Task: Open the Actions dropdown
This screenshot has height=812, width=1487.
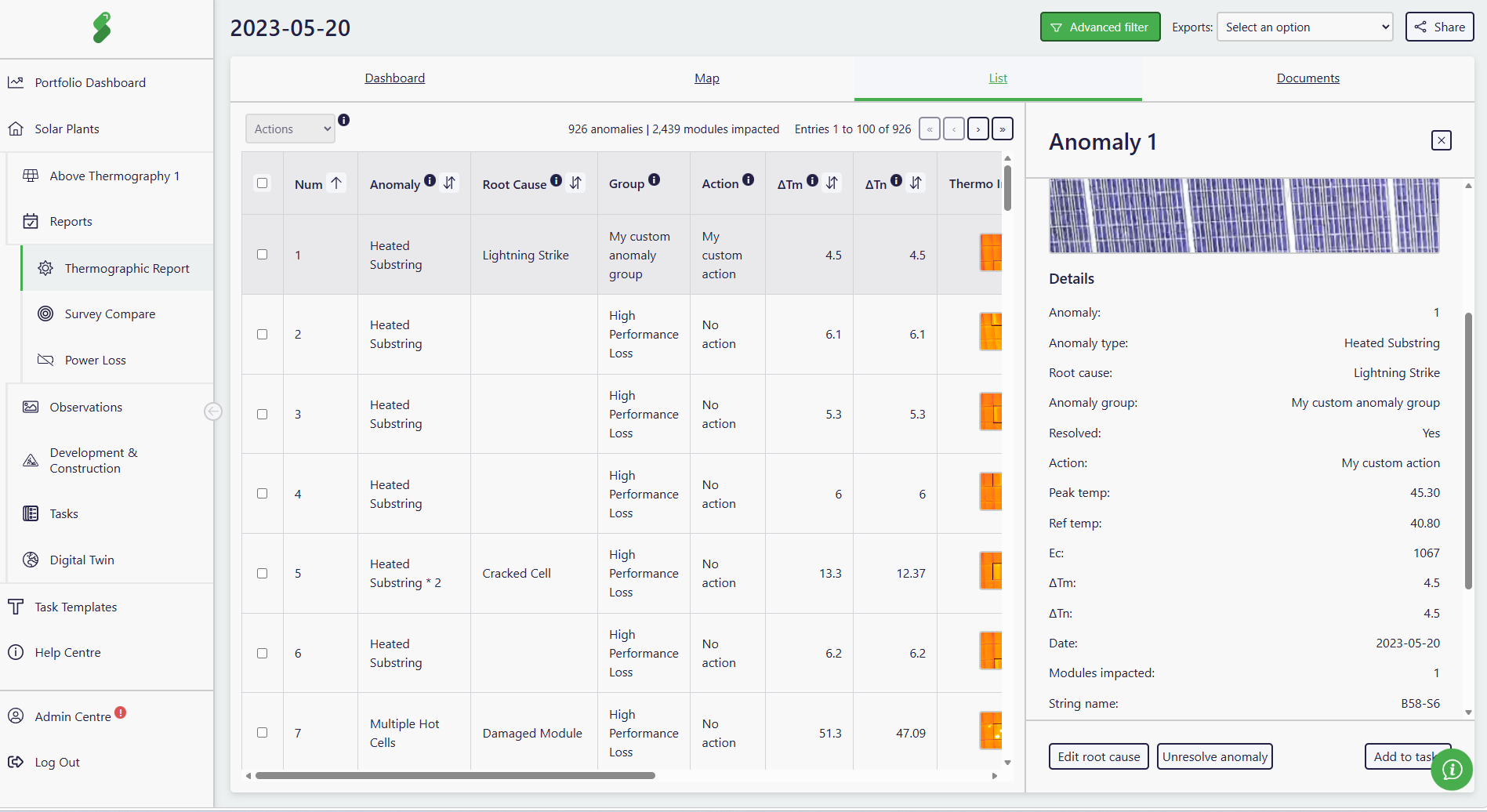Action: point(290,129)
